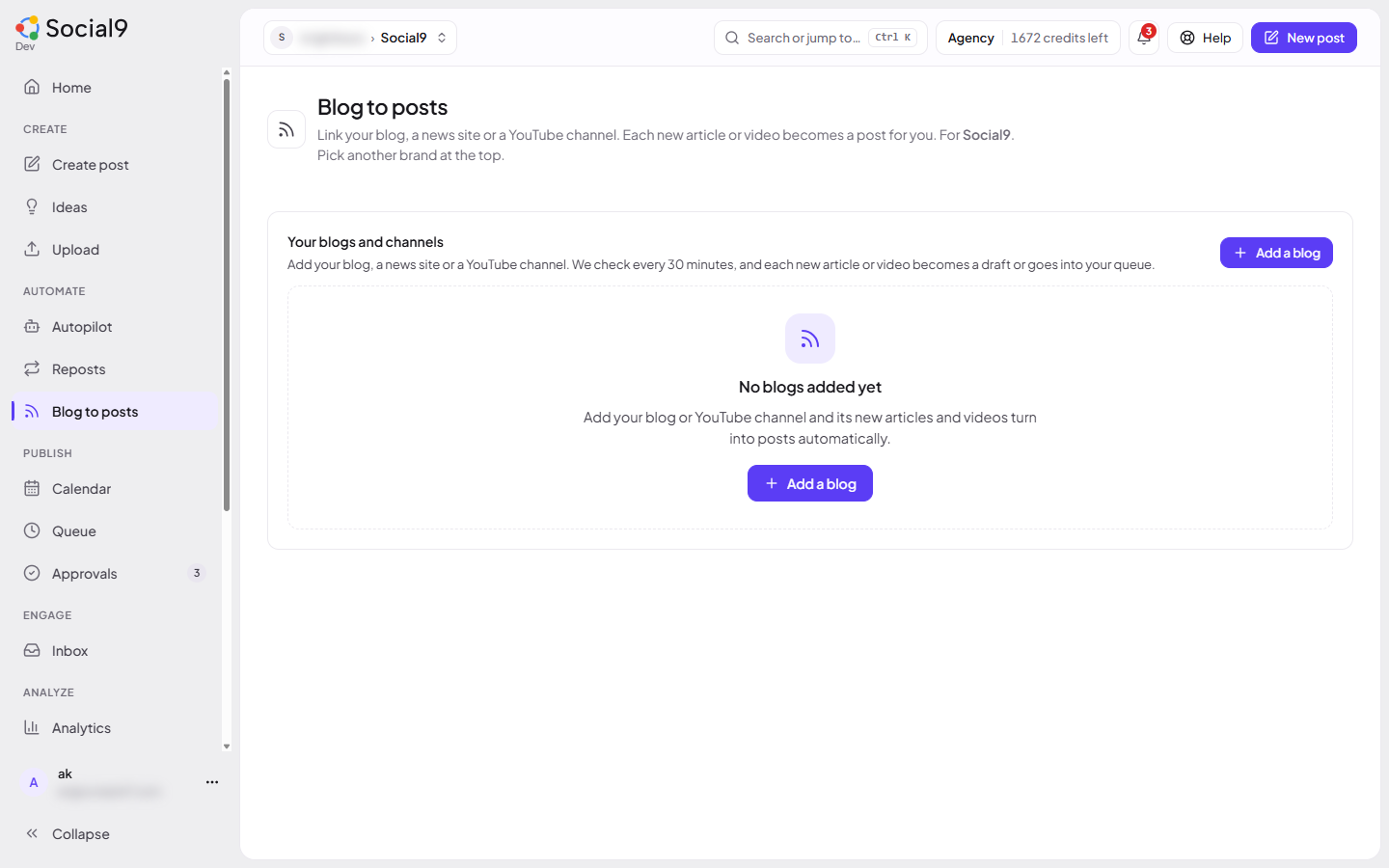Click the Analytics bar chart icon

(32, 727)
